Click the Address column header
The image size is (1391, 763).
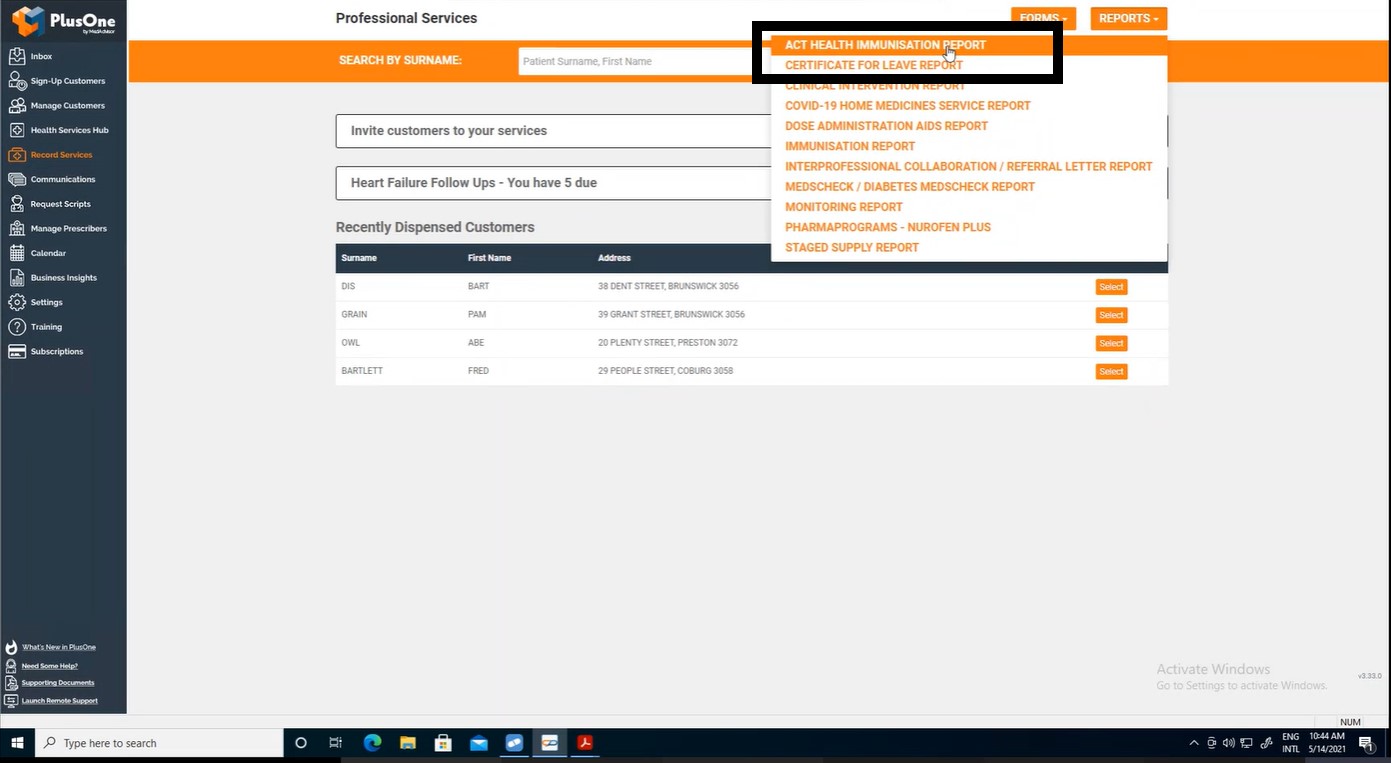(614, 258)
